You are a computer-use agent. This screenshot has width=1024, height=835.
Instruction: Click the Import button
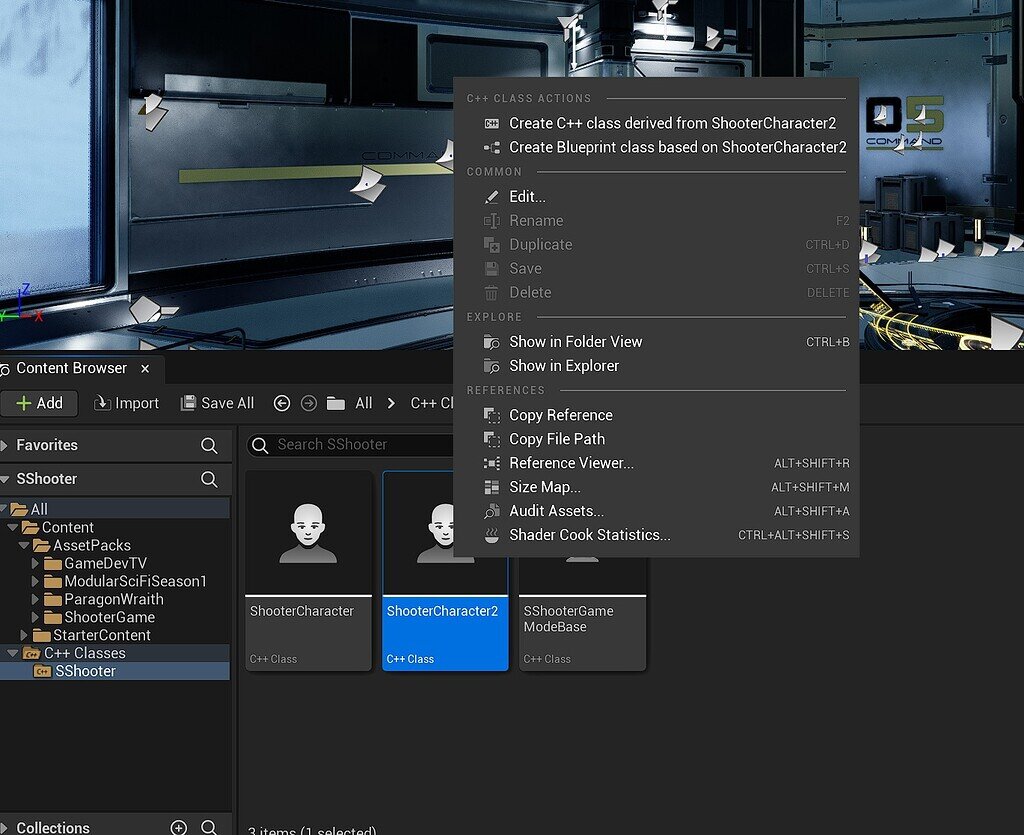coord(126,403)
